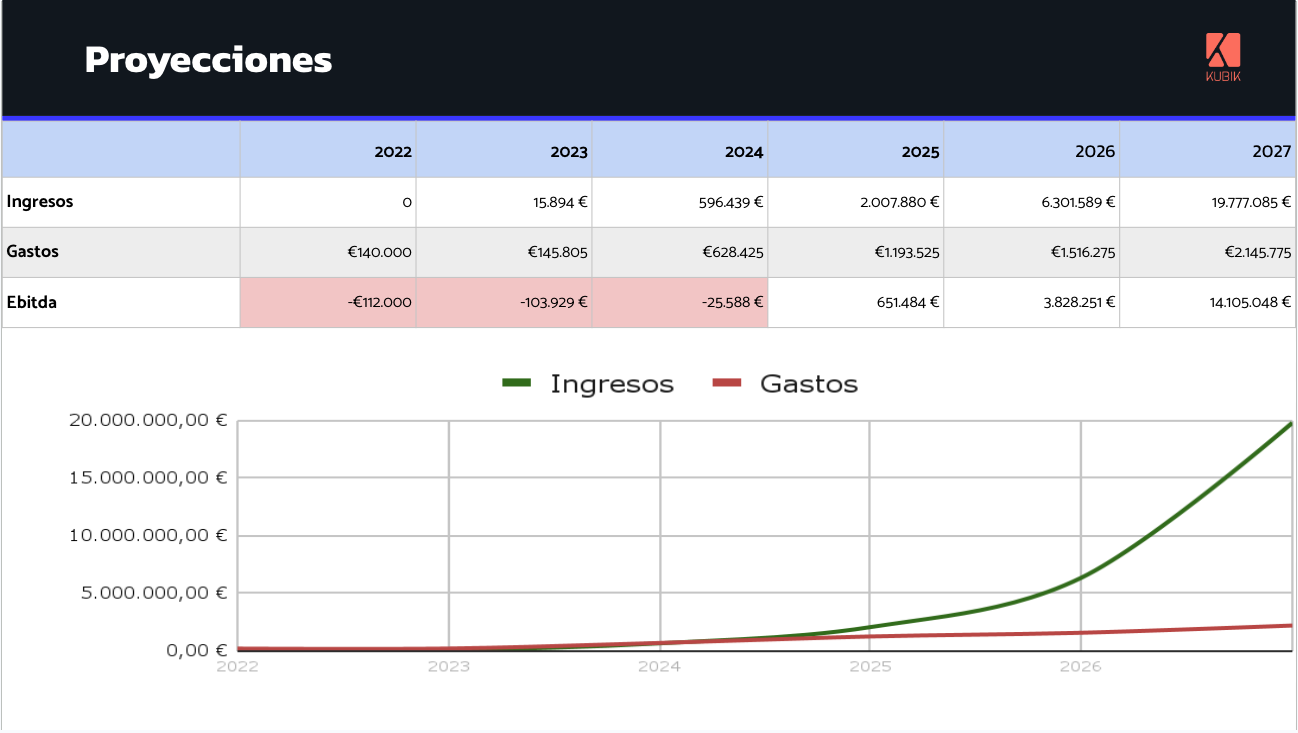1298x733 pixels.
Task: Click the Kubik logo icon
Action: click(x=1222, y=51)
